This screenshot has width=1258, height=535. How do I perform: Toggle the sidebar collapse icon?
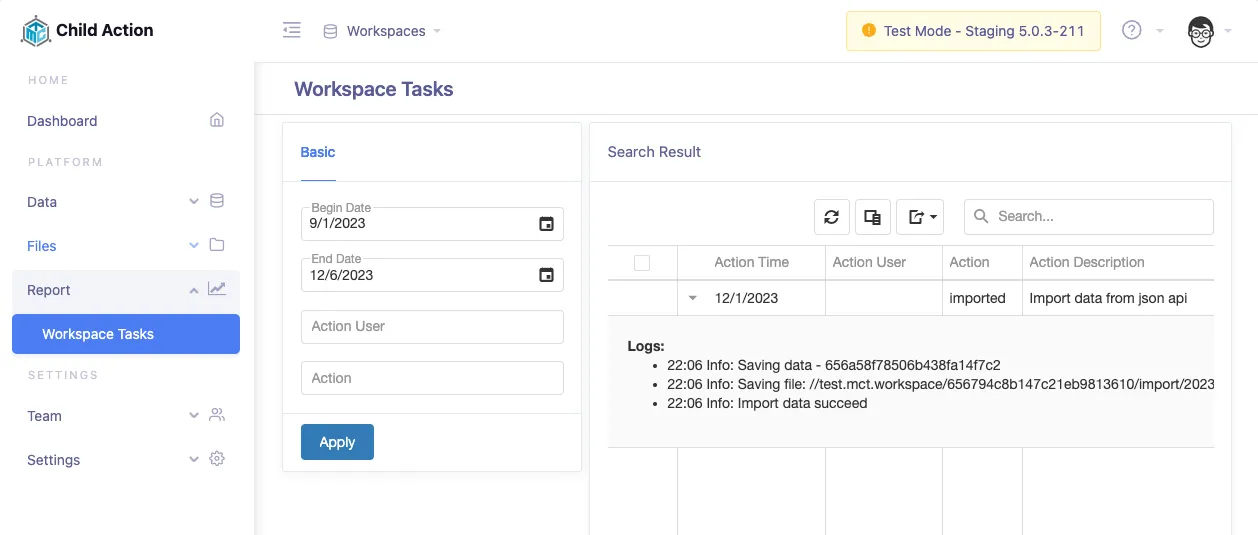(292, 31)
